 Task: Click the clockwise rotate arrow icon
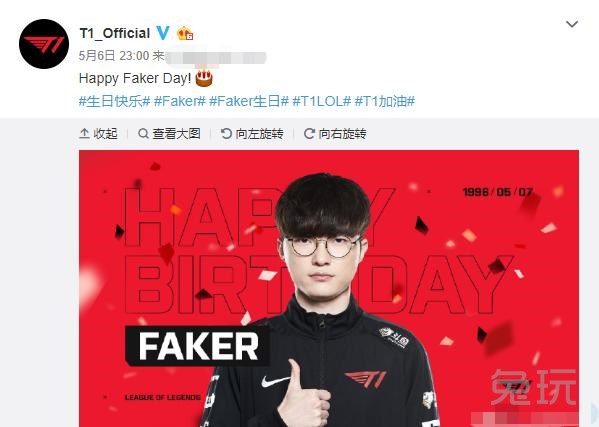click(x=309, y=134)
